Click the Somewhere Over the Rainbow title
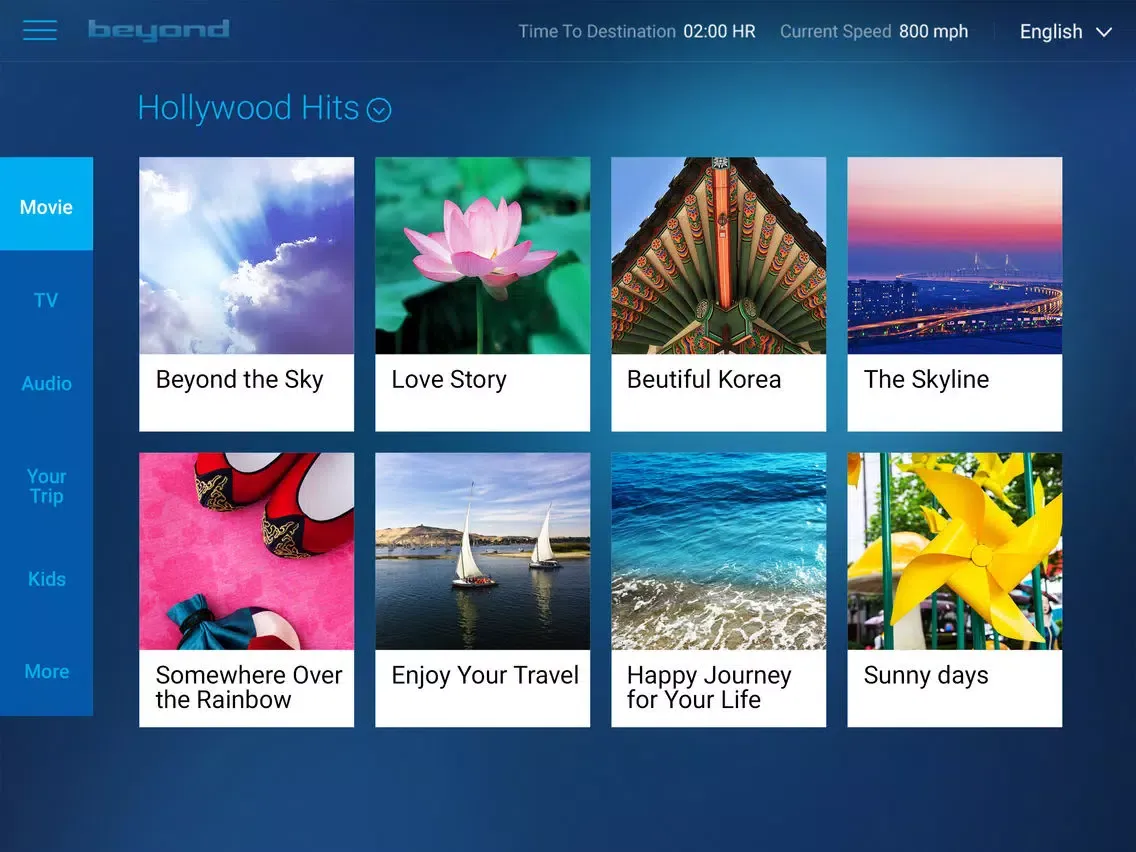This screenshot has width=1136, height=852. tap(248, 688)
